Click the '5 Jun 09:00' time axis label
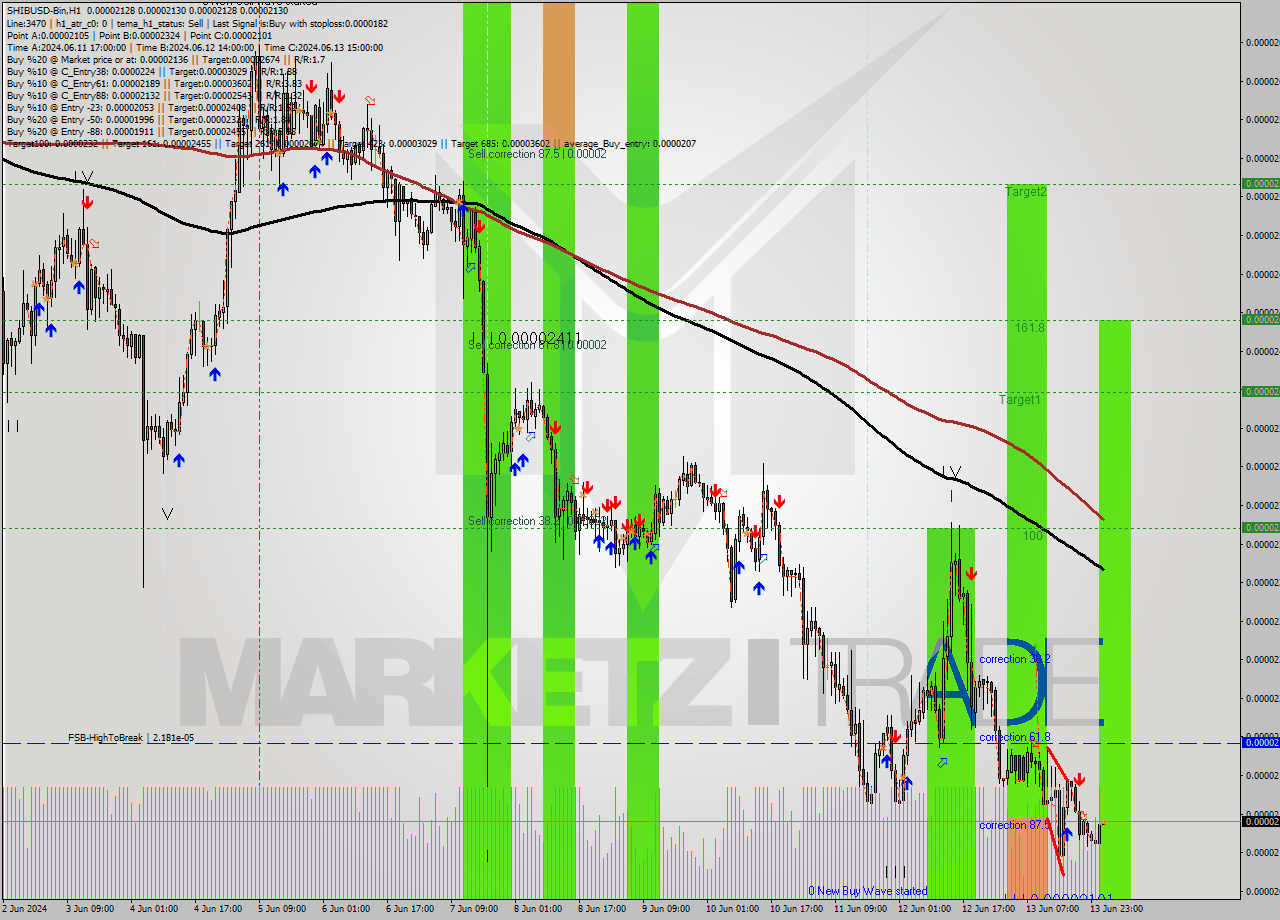The height and width of the screenshot is (920, 1280). tap(282, 909)
